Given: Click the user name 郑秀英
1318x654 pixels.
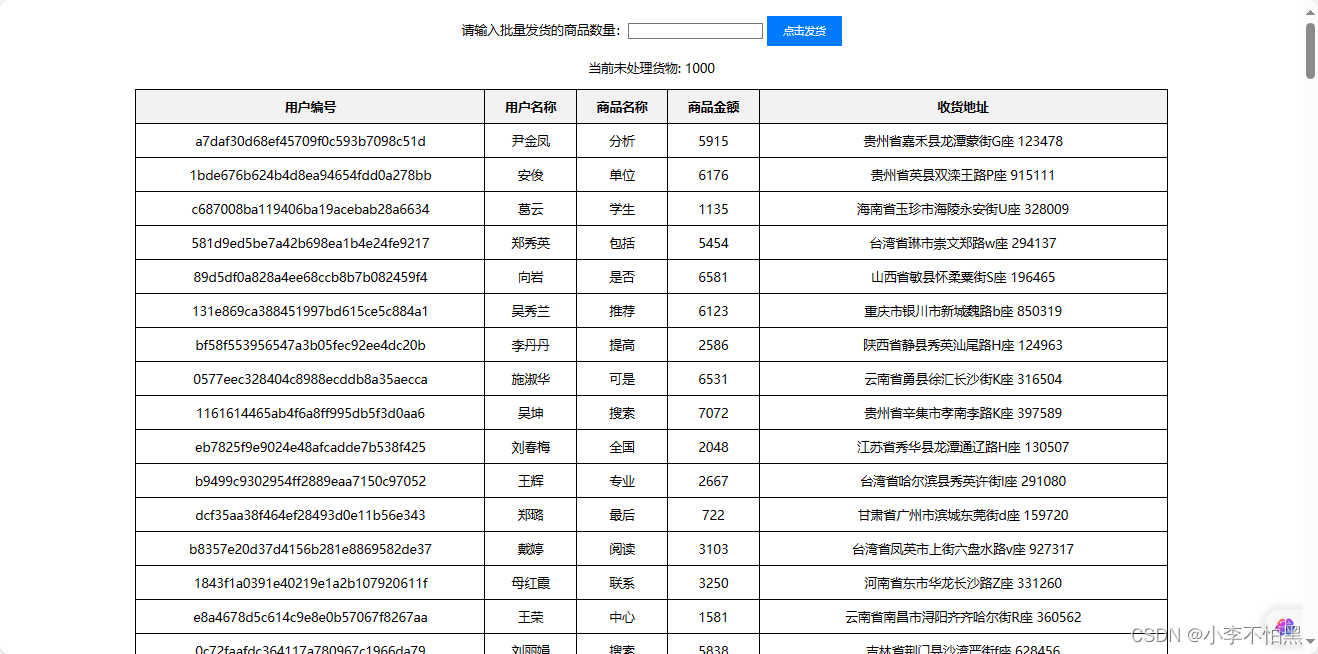Looking at the screenshot, I should pyautogui.click(x=531, y=243).
